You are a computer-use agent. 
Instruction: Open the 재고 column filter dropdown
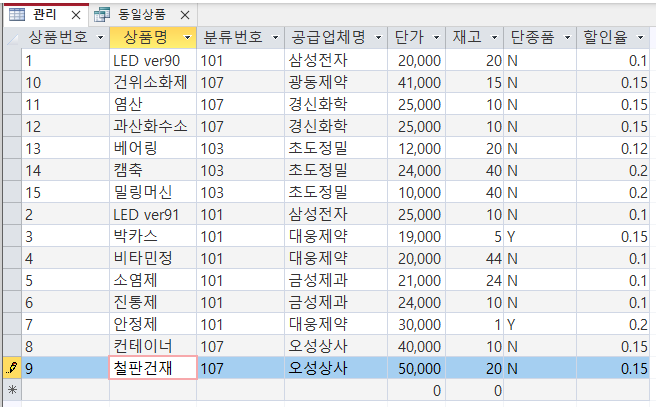click(495, 38)
